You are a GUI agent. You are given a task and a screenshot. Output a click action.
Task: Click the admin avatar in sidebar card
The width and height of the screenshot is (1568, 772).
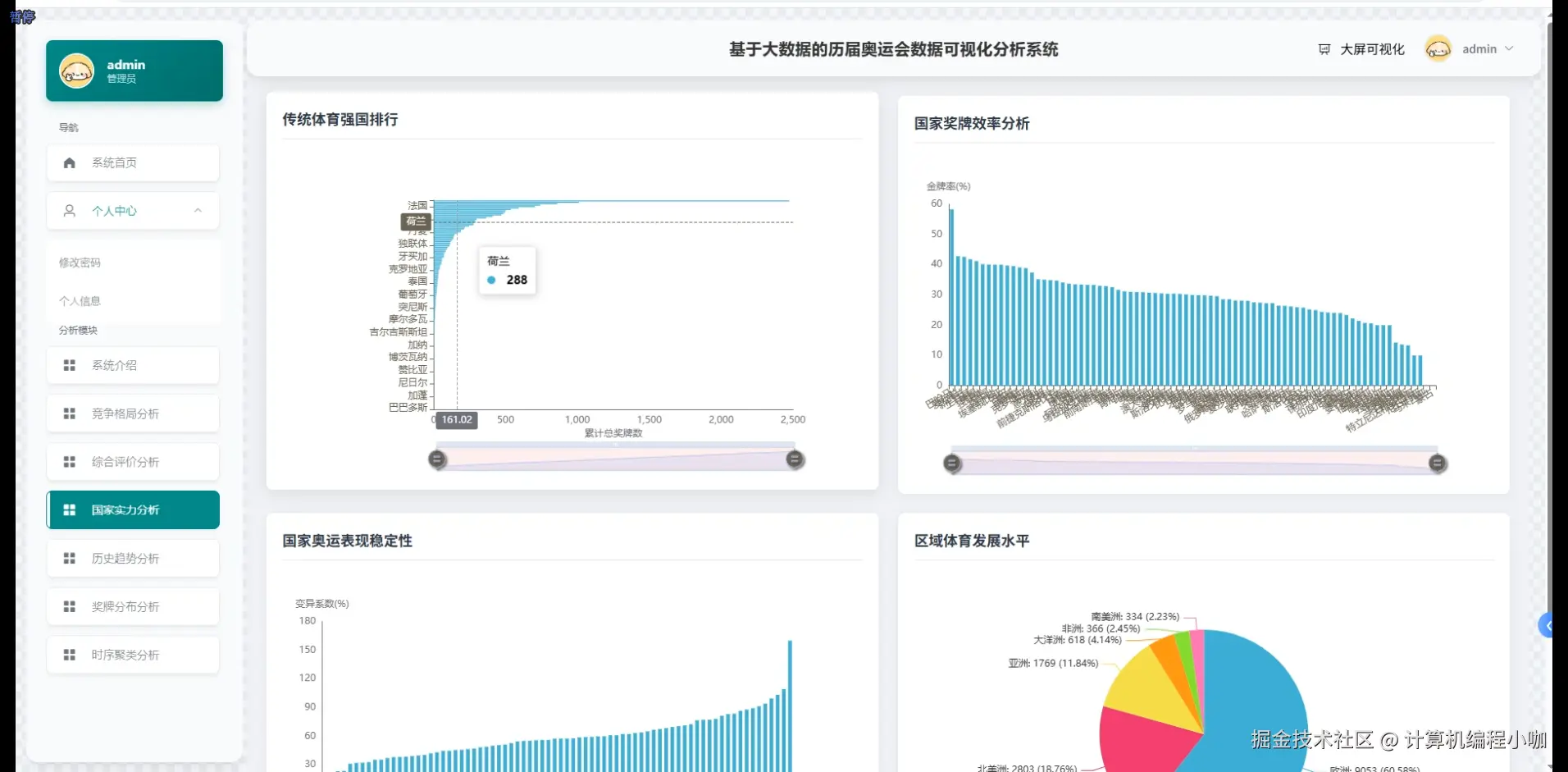pyautogui.click(x=76, y=71)
